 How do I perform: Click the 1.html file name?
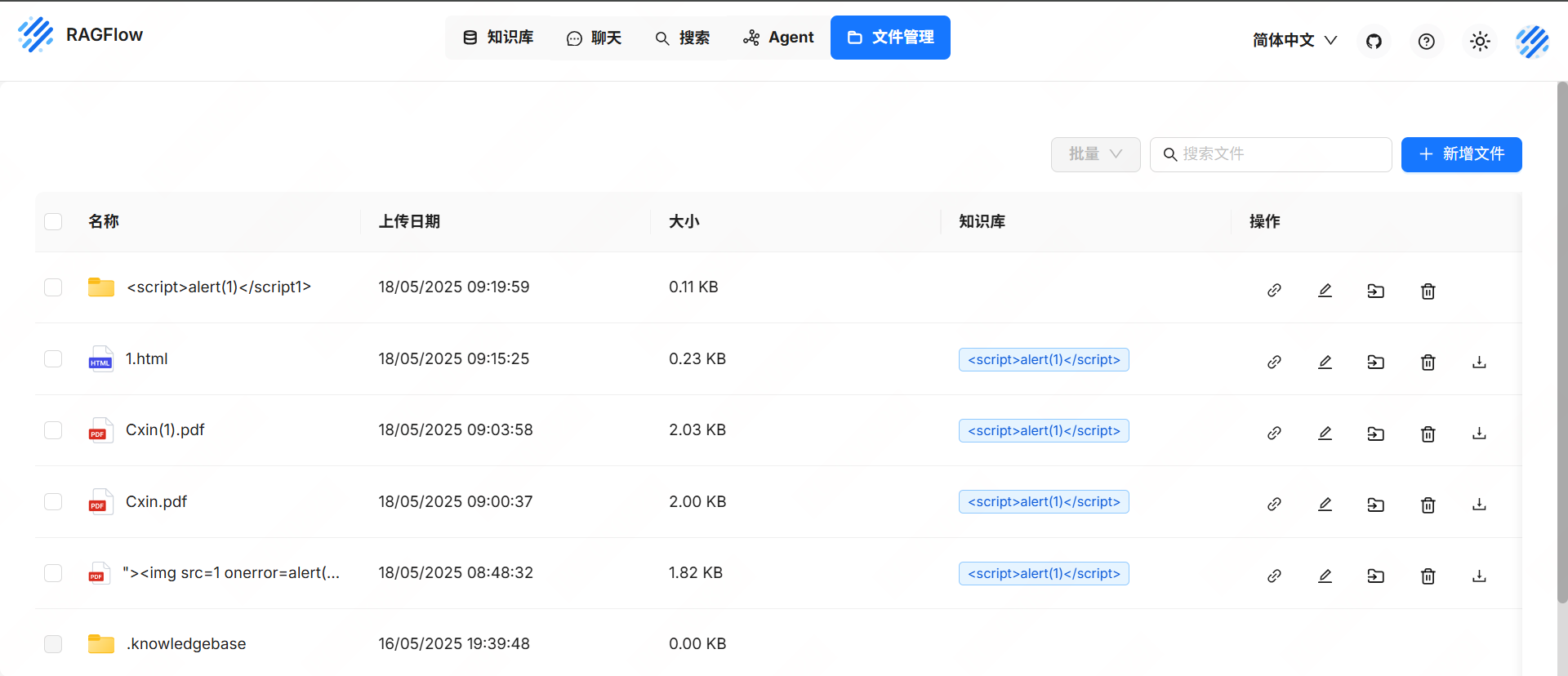tap(147, 358)
